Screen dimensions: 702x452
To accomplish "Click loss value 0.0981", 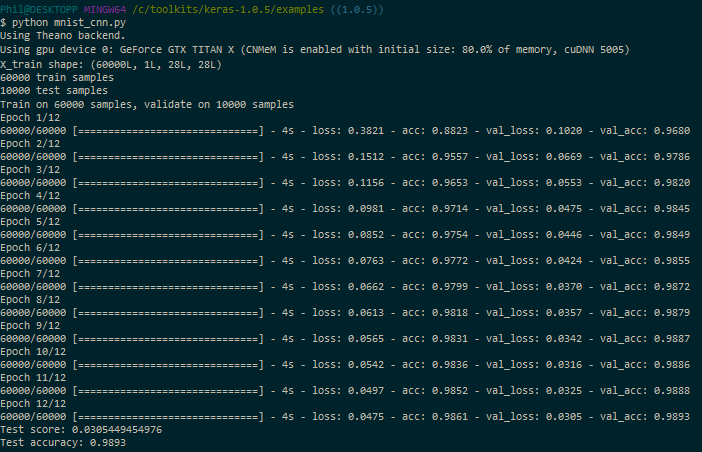I will click(x=366, y=209).
